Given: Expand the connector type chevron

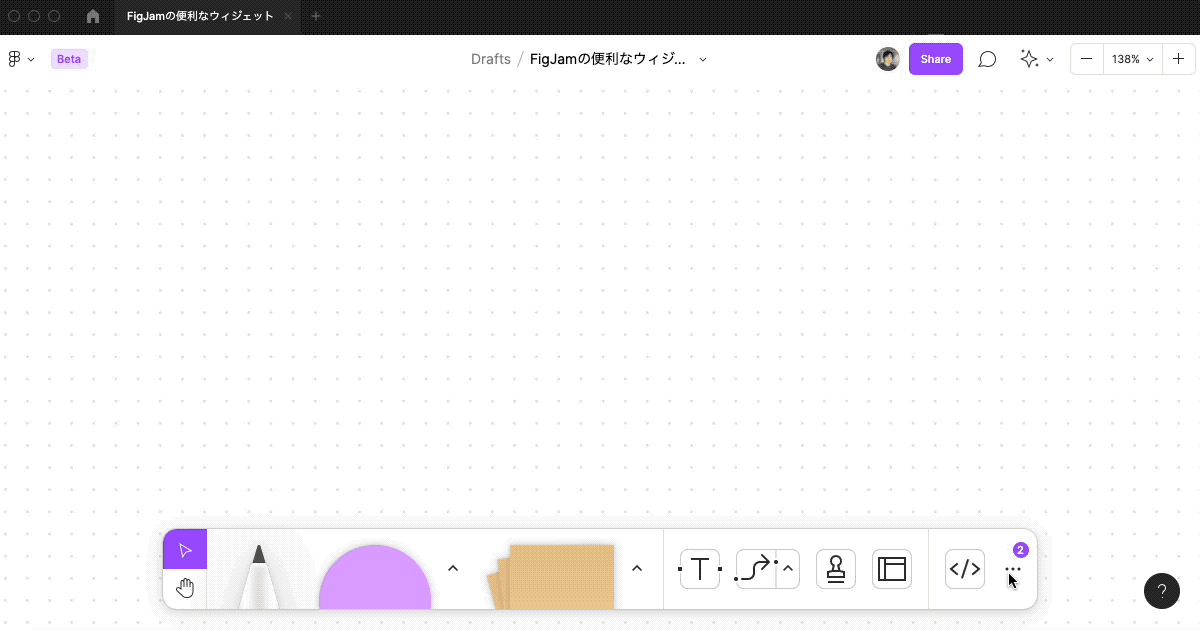Looking at the screenshot, I should pyautogui.click(x=787, y=568).
